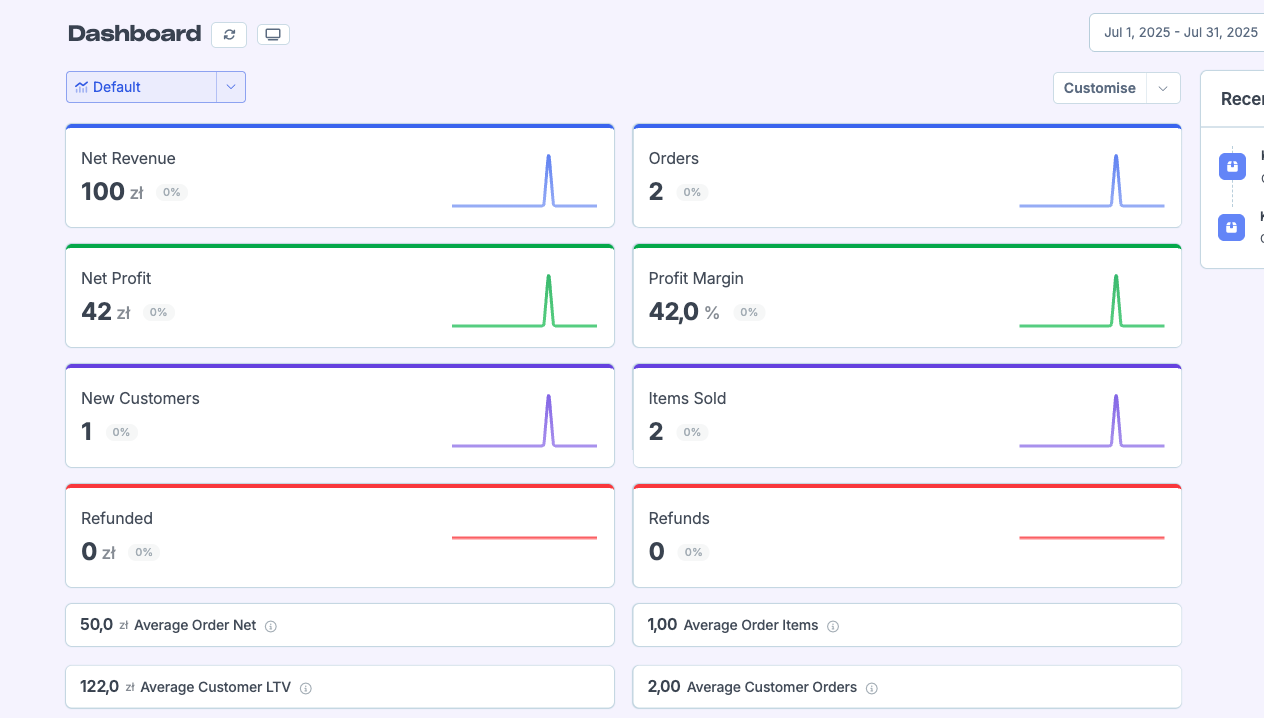
Task: Click second order icon in recent activity
Action: point(1232,227)
